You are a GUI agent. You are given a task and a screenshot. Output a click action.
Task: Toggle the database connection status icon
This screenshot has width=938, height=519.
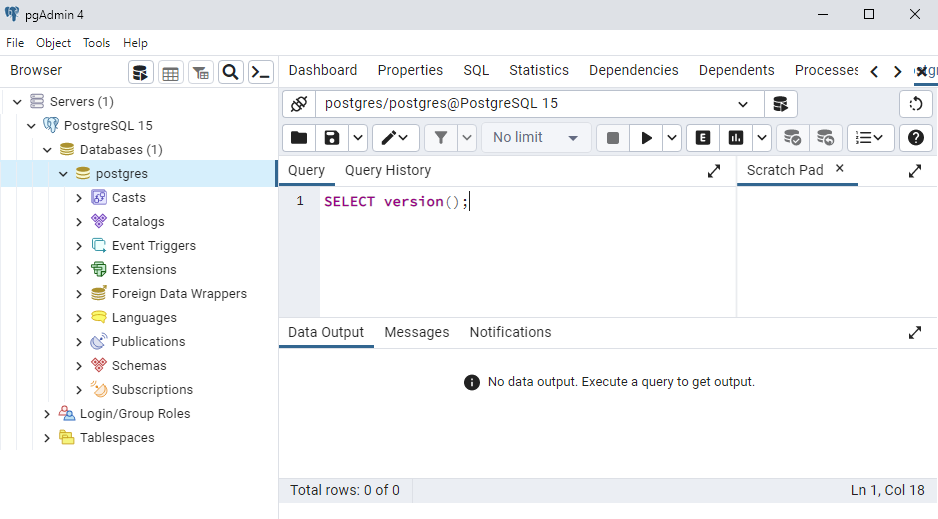(298, 104)
